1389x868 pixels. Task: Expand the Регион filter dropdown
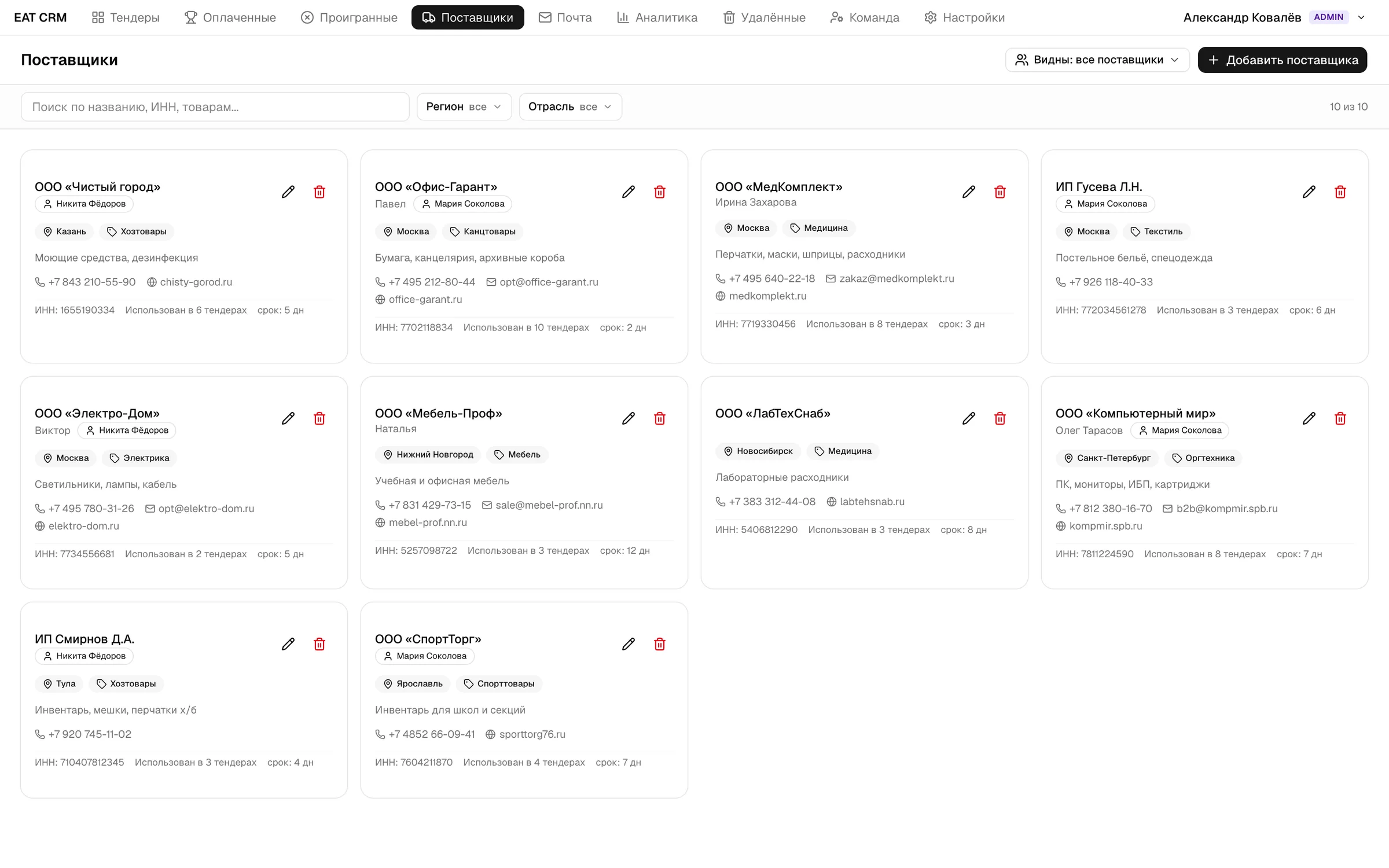(464, 106)
